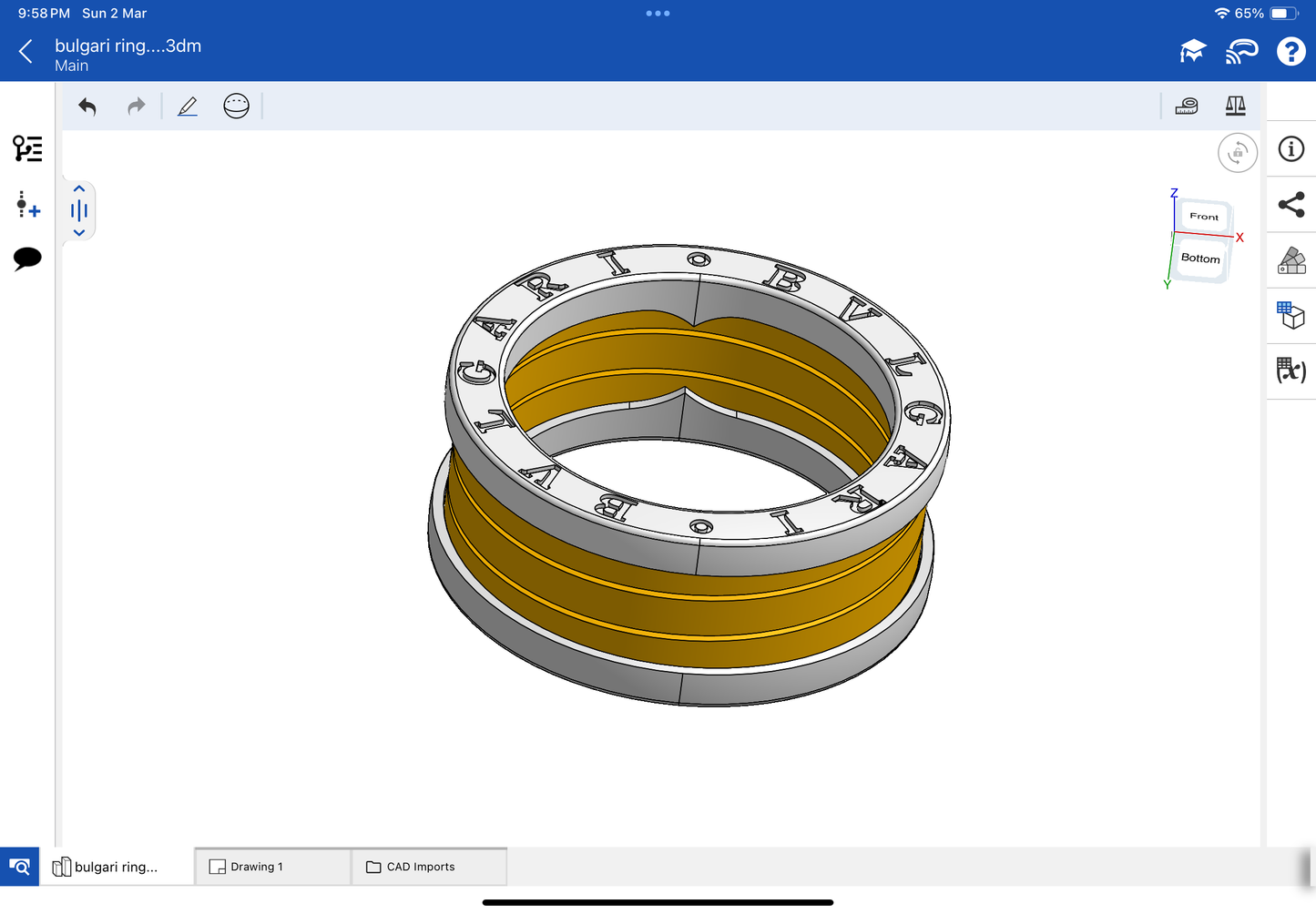Open the Mass properties scale tool
Viewport: 1316px width, 914px height.
1235,107
